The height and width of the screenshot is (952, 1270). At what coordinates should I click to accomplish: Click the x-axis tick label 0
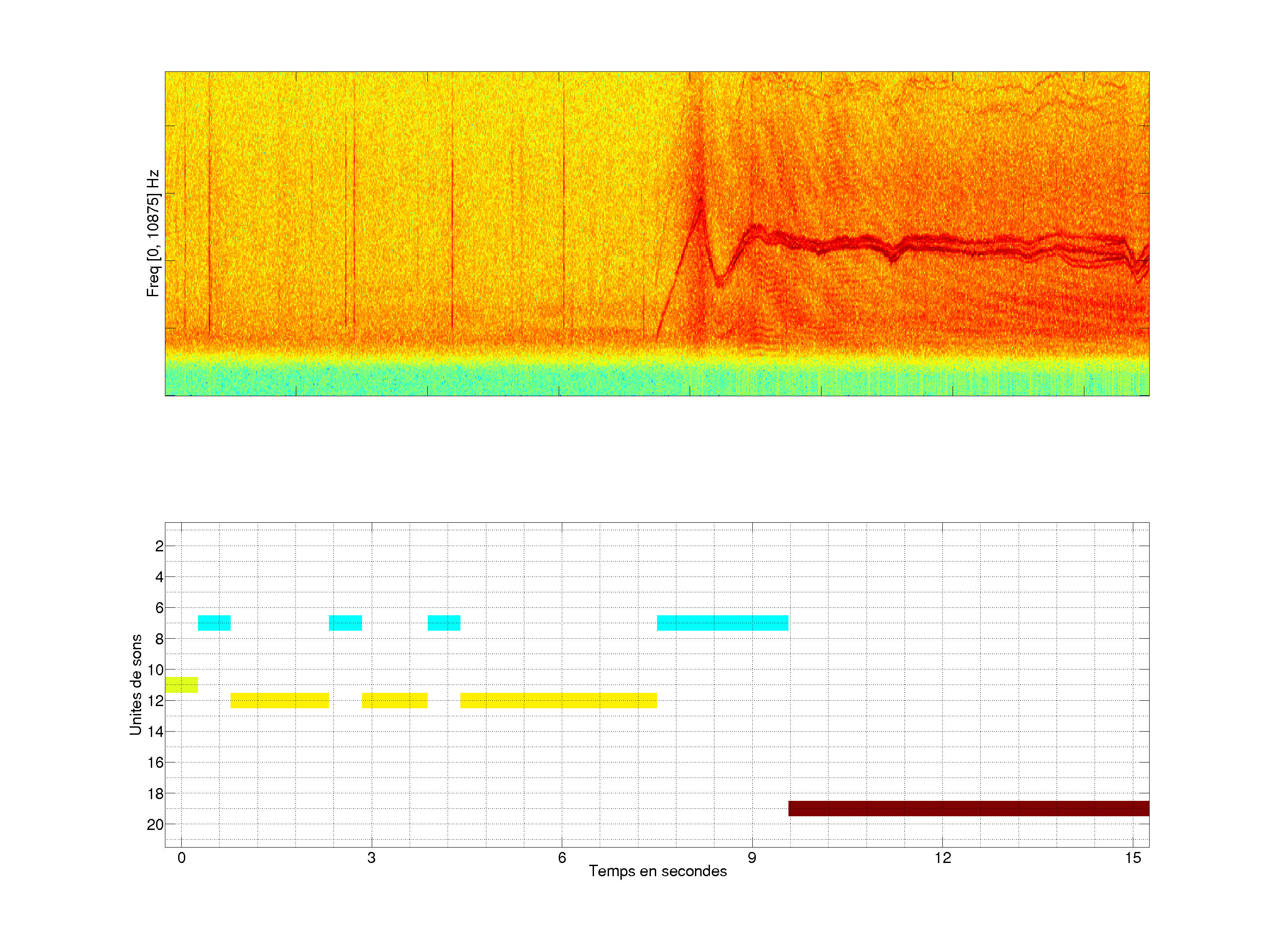181,858
